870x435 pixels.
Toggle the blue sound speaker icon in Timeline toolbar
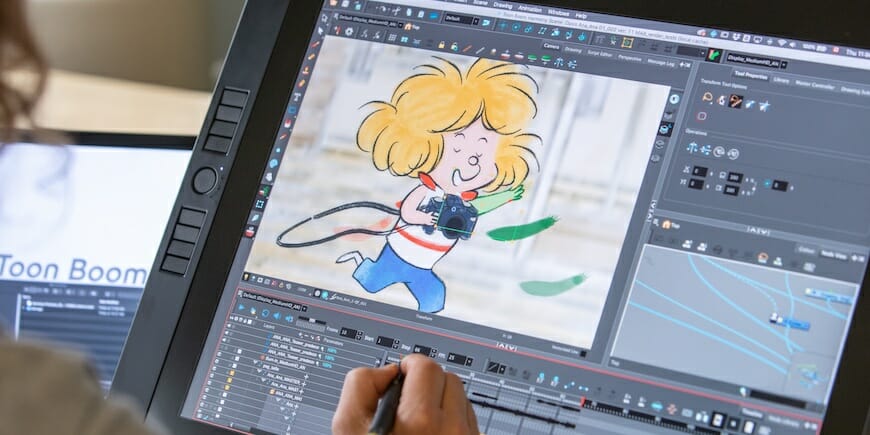coord(277,316)
